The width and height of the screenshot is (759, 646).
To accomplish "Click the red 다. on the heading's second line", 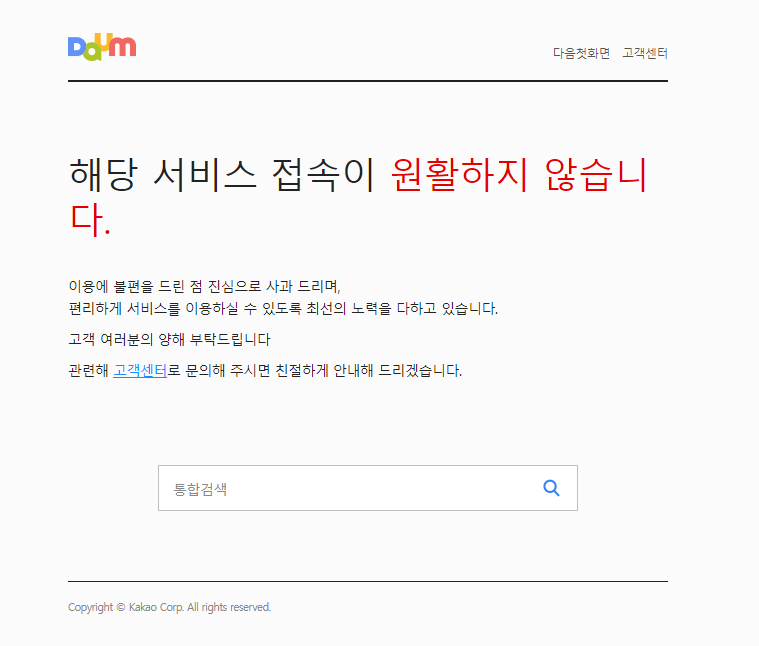I will pyautogui.click(x=90, y=220).
